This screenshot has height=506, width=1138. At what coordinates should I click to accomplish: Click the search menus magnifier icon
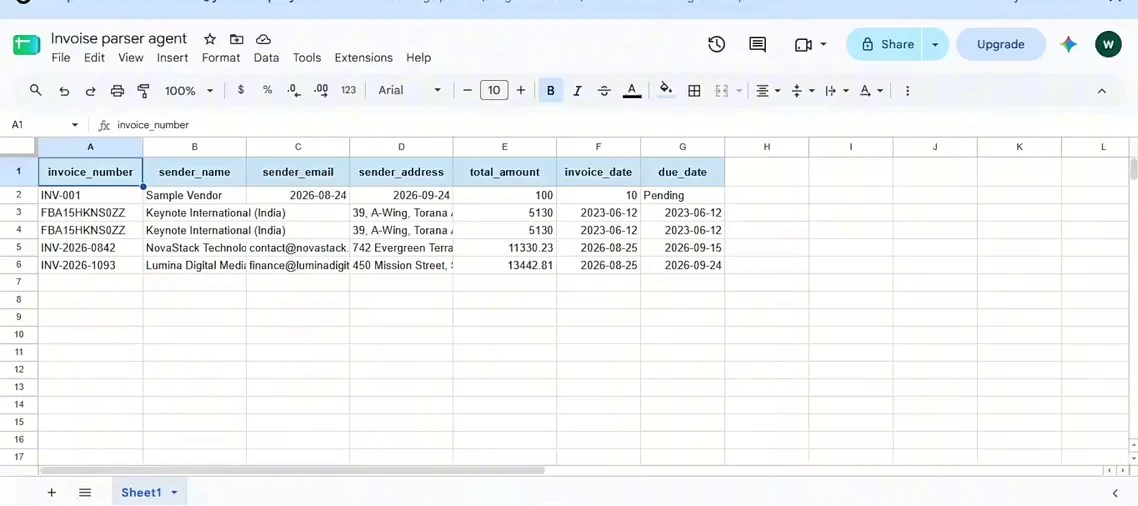coord(36,90)
